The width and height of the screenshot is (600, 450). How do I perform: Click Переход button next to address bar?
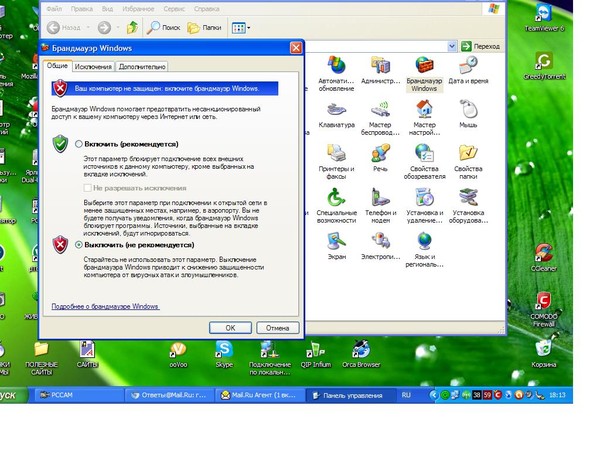coord(481,46)
